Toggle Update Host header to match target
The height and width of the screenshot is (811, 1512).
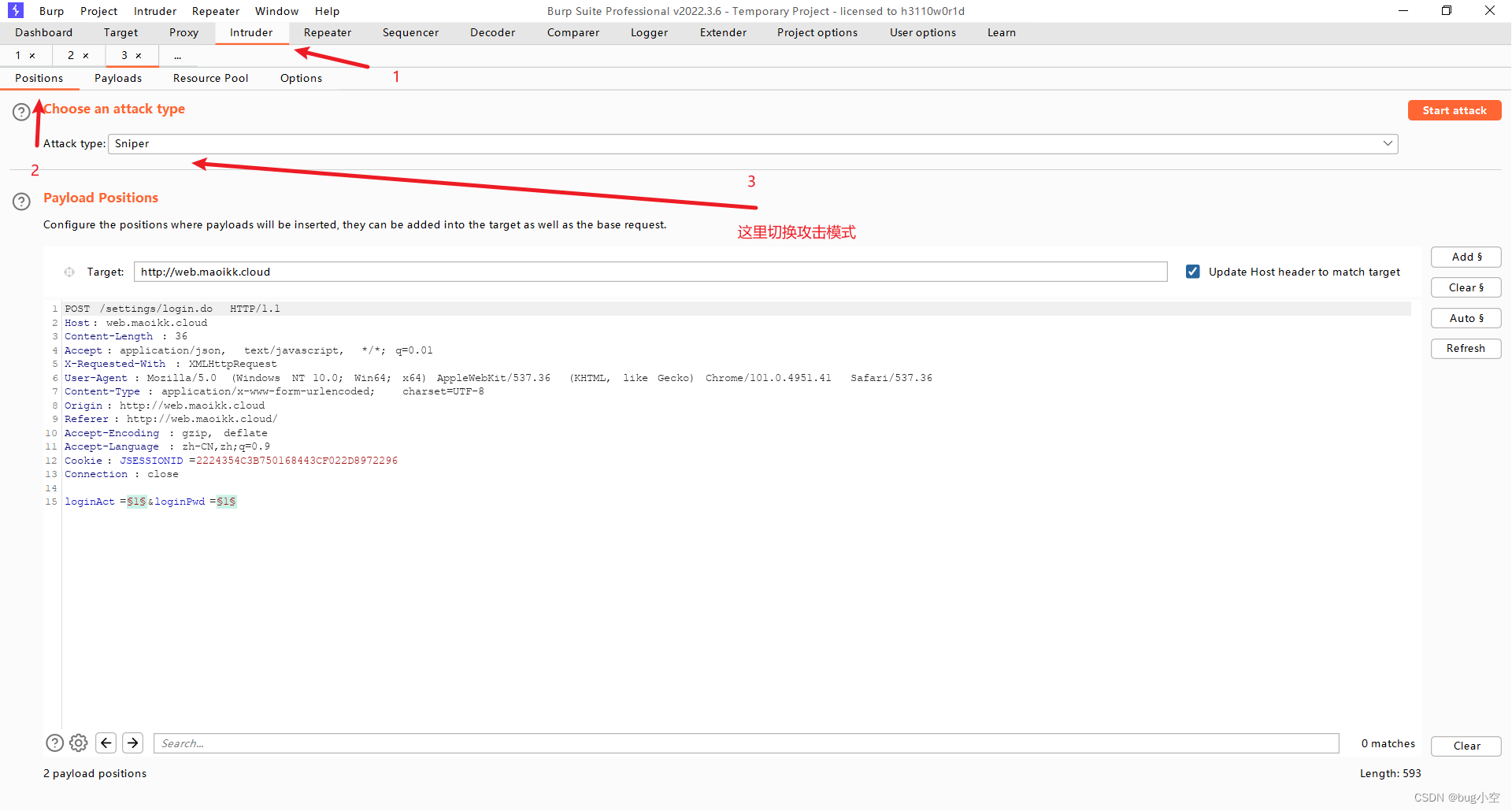[1193, 272]
